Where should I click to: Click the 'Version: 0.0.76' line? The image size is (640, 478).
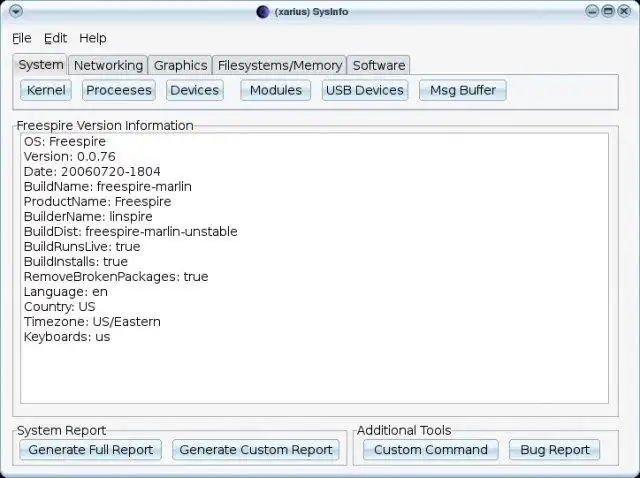tap(70, 157)
